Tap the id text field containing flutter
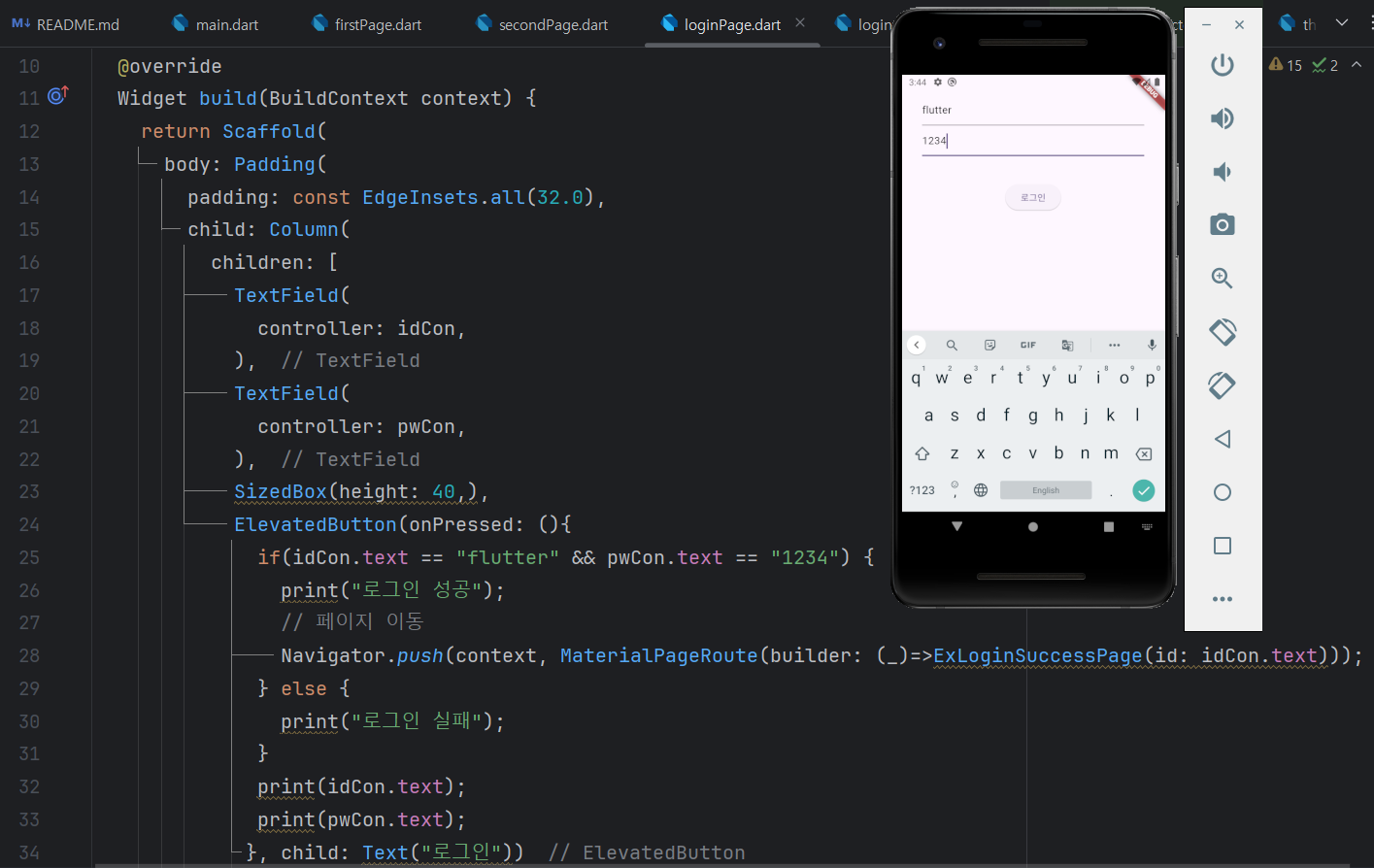Viewport: 1374px width, 868px height. [1033, 111]
